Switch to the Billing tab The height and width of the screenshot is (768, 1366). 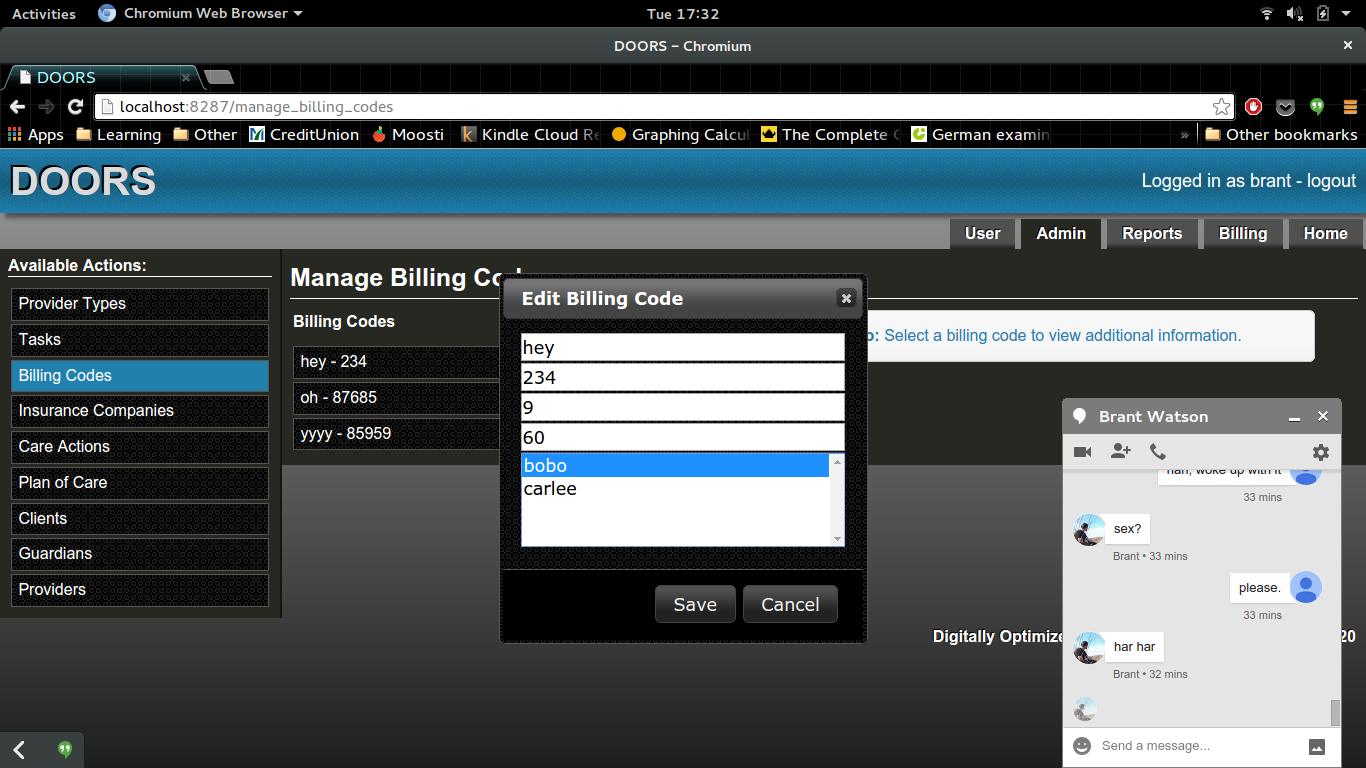pyautogui.click(x=1243, y=233)
